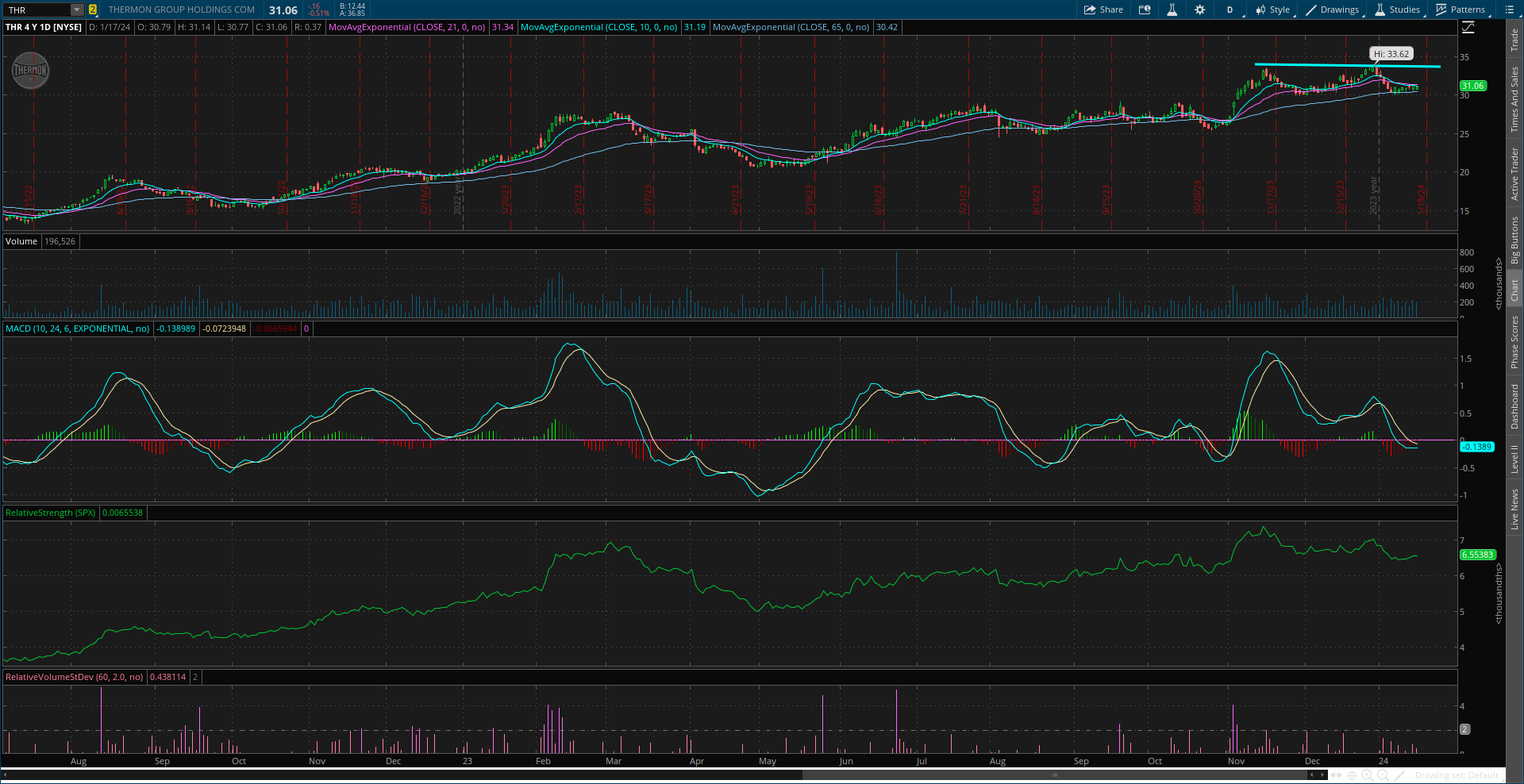This screenshot has height=784, width=1524.
Task: Click the bid and ask quote box
Action: point(352,10)
